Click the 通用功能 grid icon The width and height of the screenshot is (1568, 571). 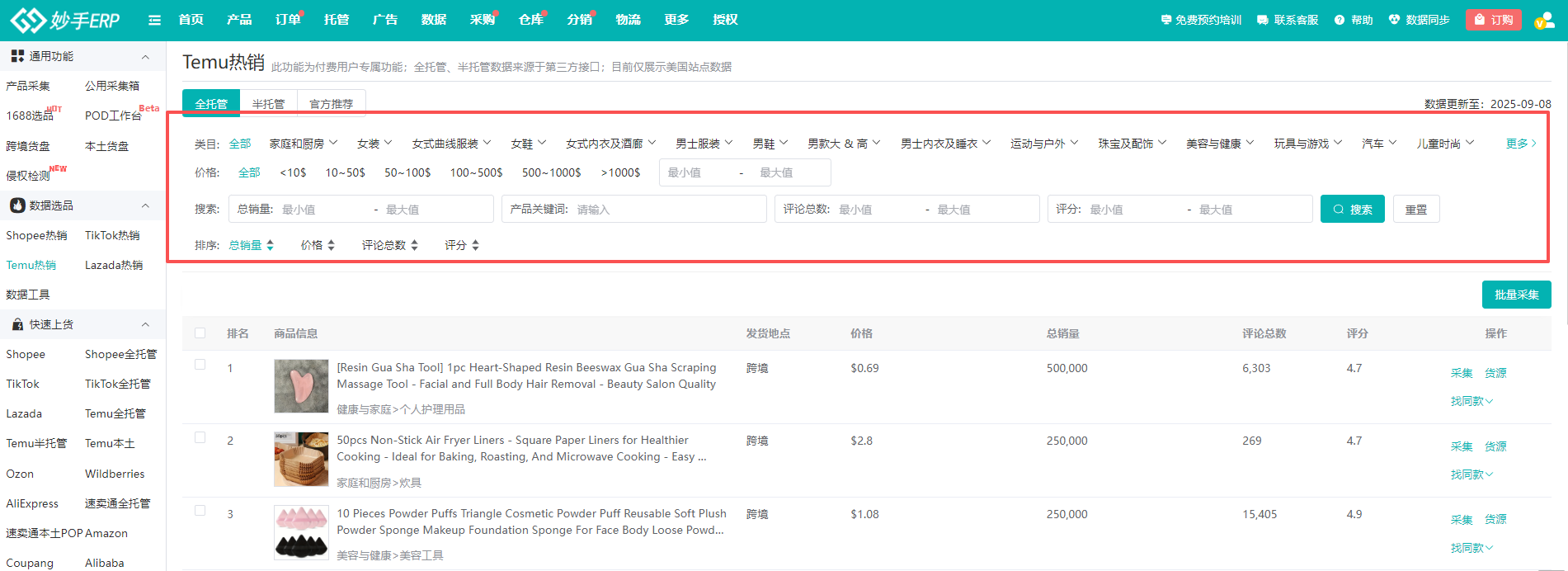[x=17, y=56]
